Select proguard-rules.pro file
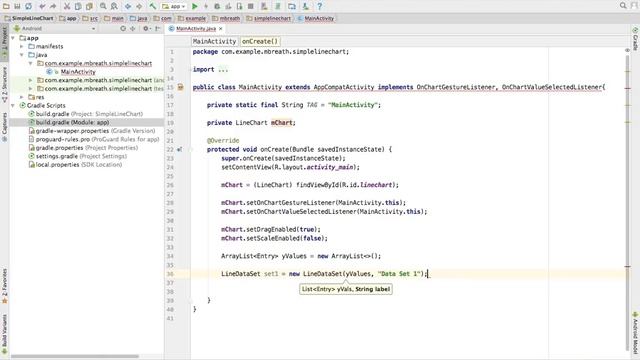 [x=93, y=139]
